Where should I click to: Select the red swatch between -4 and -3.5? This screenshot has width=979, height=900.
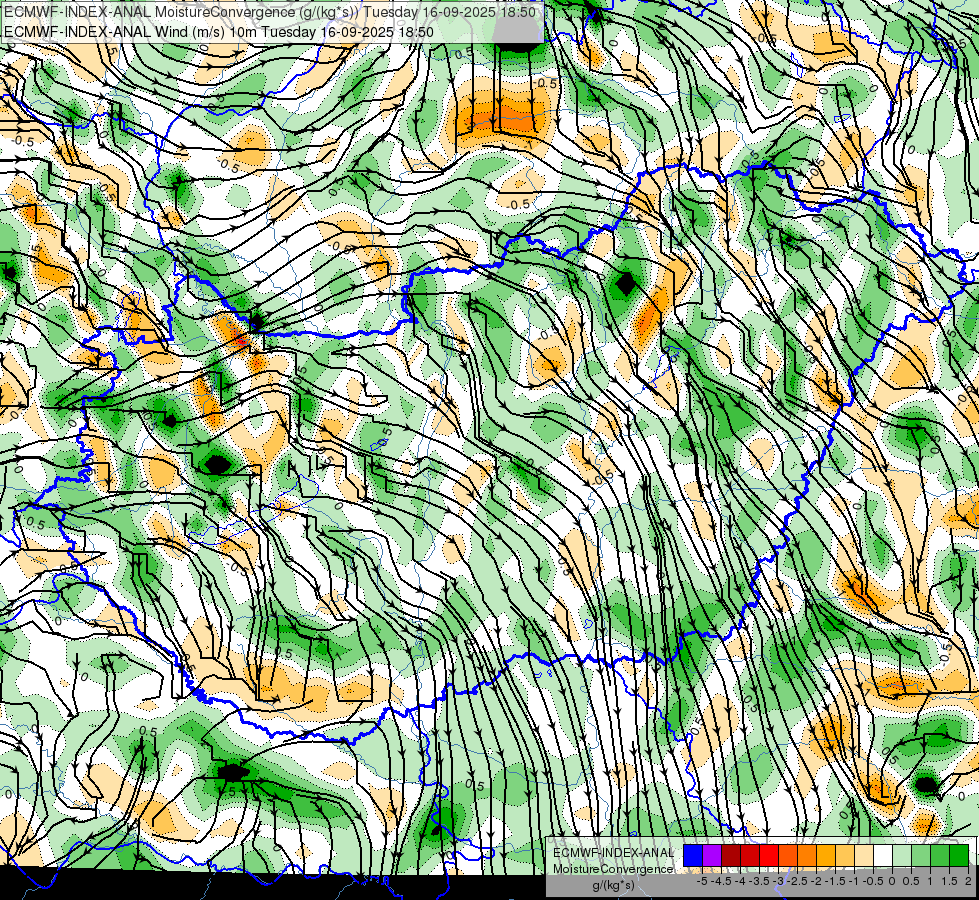pyautogui.click(x=750, y=855)
